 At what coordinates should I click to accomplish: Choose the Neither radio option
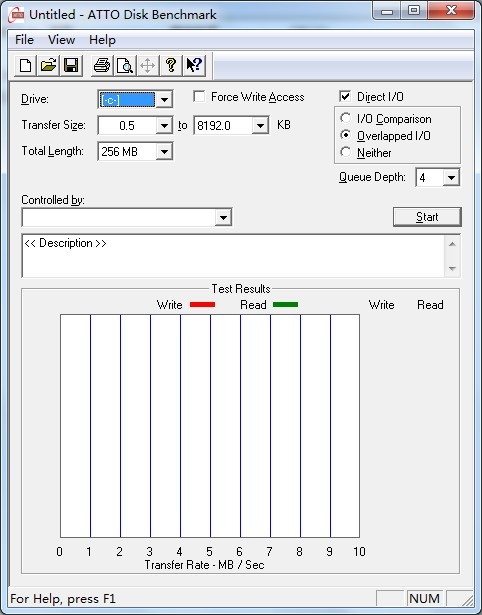pyautogui.click(x=346, y=152)
